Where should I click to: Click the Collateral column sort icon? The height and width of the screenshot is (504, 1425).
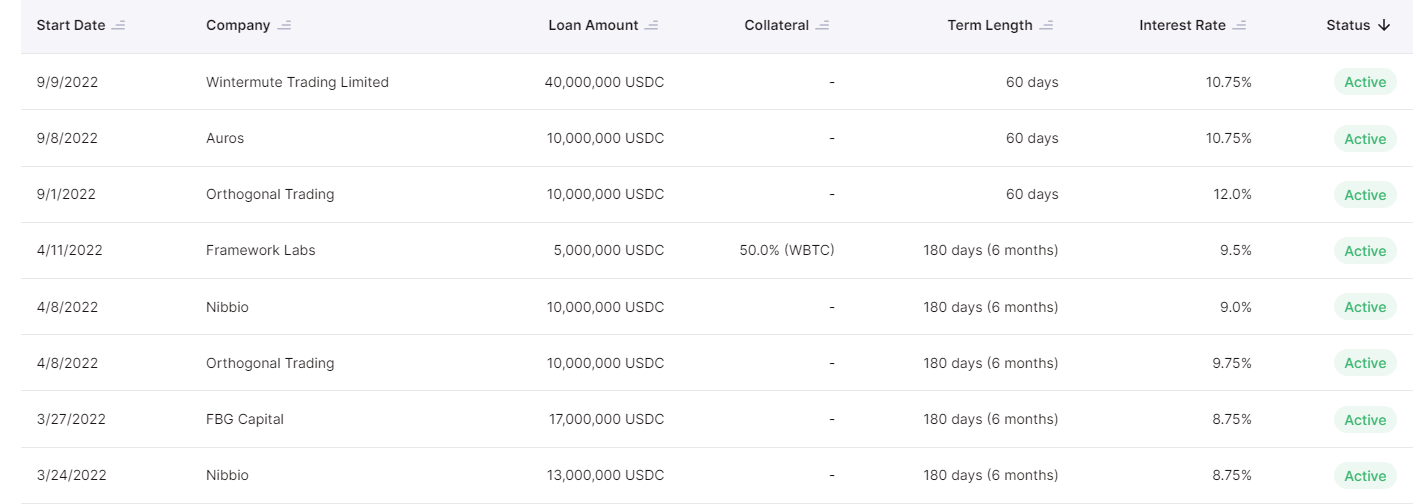pyautogui.click(x=823, y=26)
